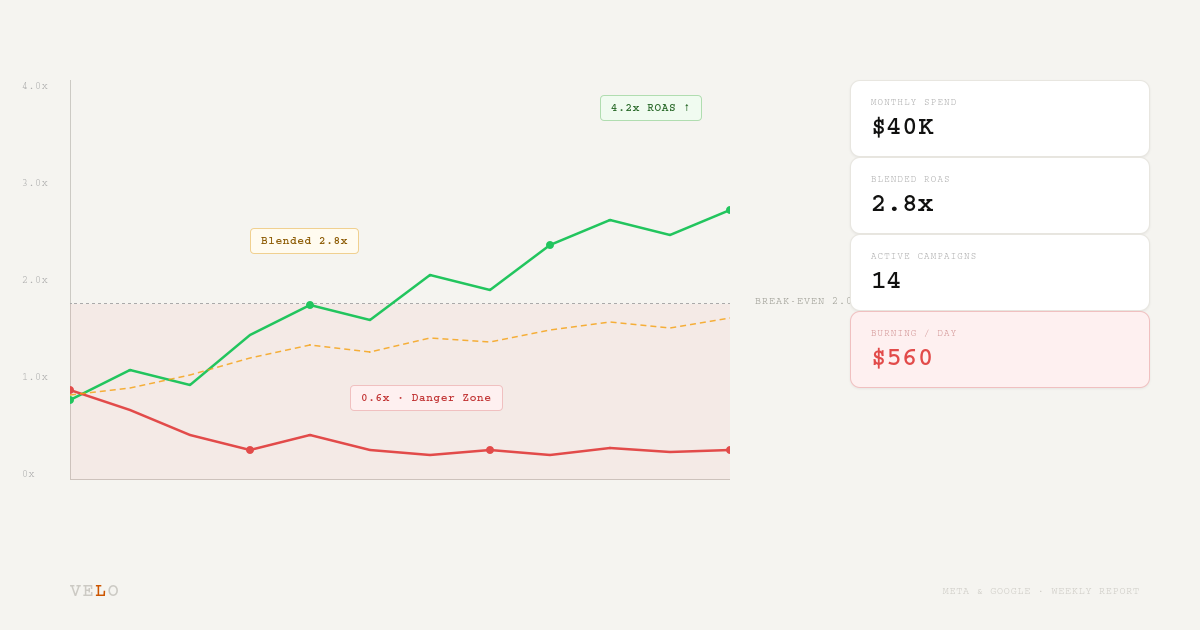The image size is (1200, 630).
Task: Select the second red data marker from left
Action: (x=250, y=450)
